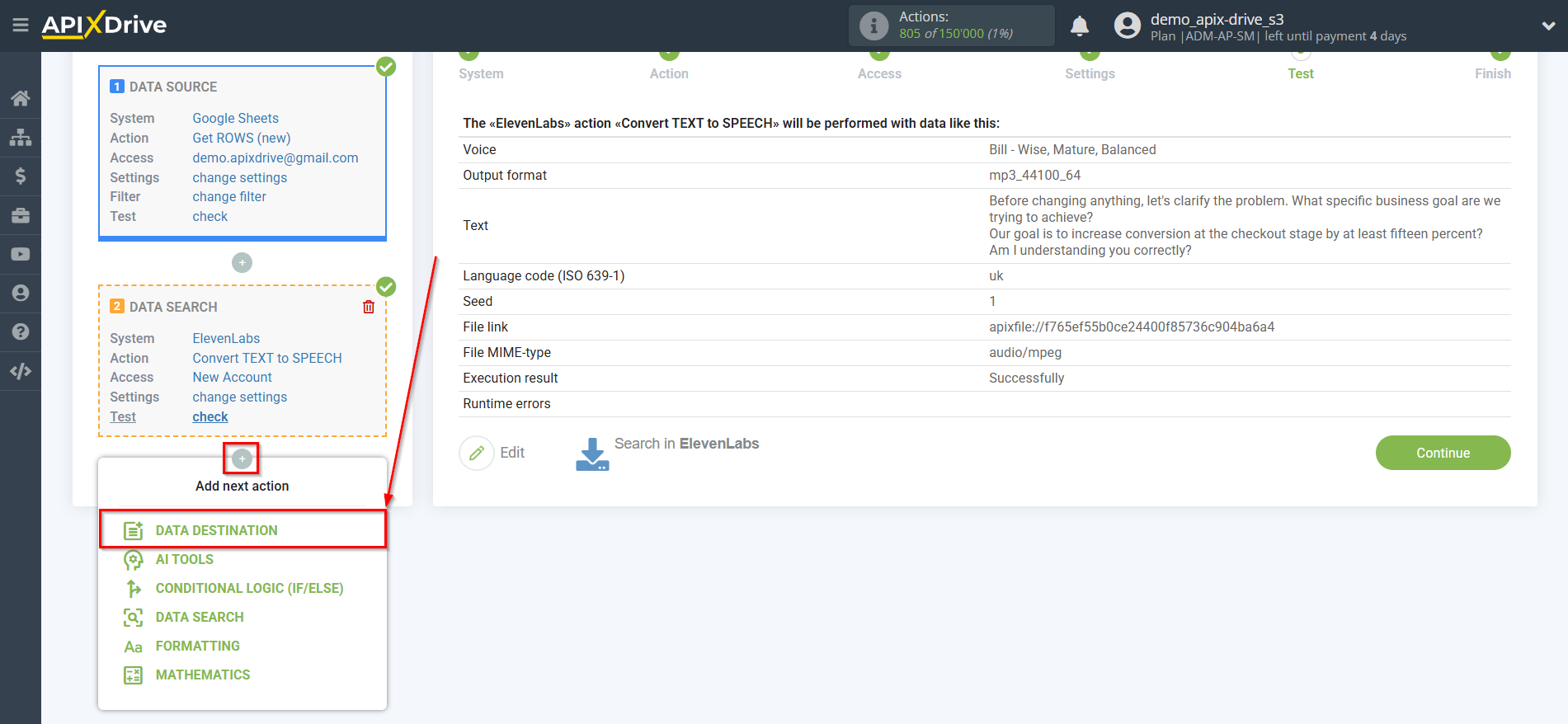Click the Edit pencil icon

(476, 453)
